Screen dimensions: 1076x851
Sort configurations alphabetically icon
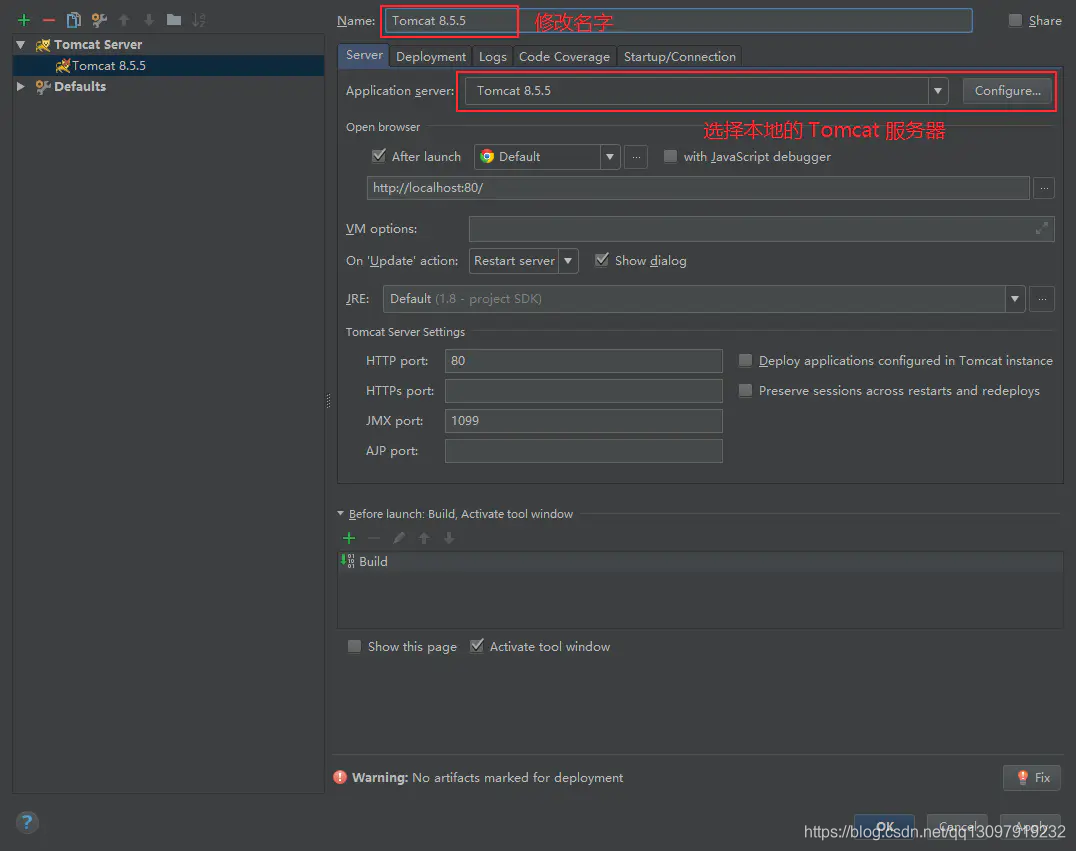(199, 20)
